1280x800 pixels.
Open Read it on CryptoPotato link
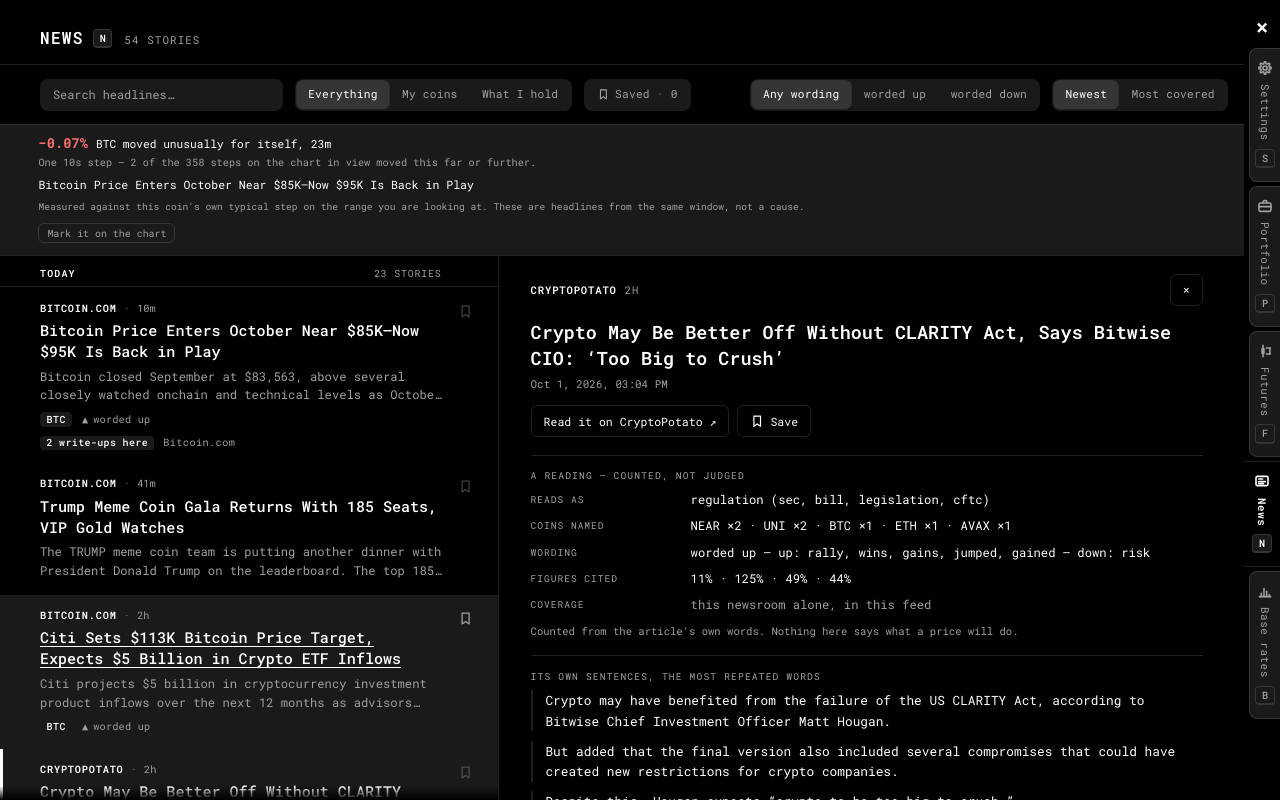(x=630, y=422)
